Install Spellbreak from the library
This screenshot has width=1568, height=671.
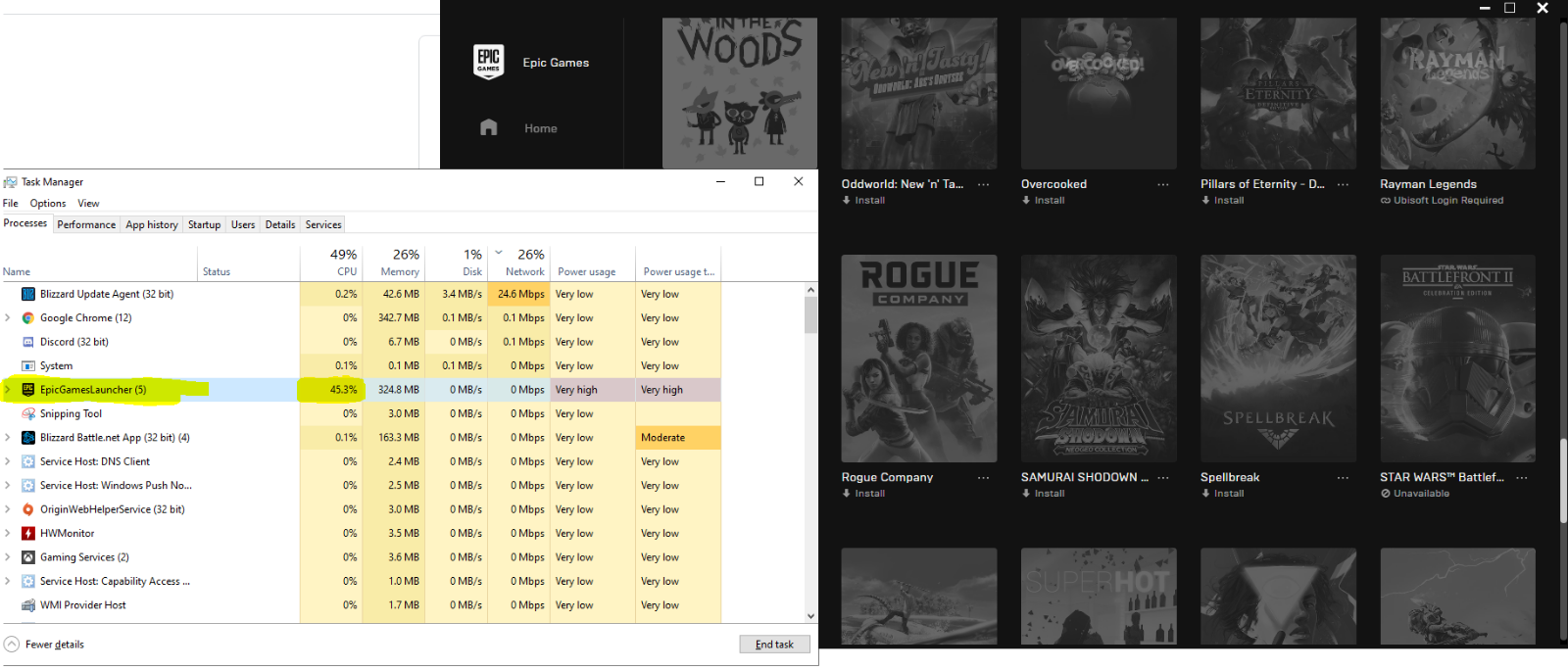point(1222,494)
